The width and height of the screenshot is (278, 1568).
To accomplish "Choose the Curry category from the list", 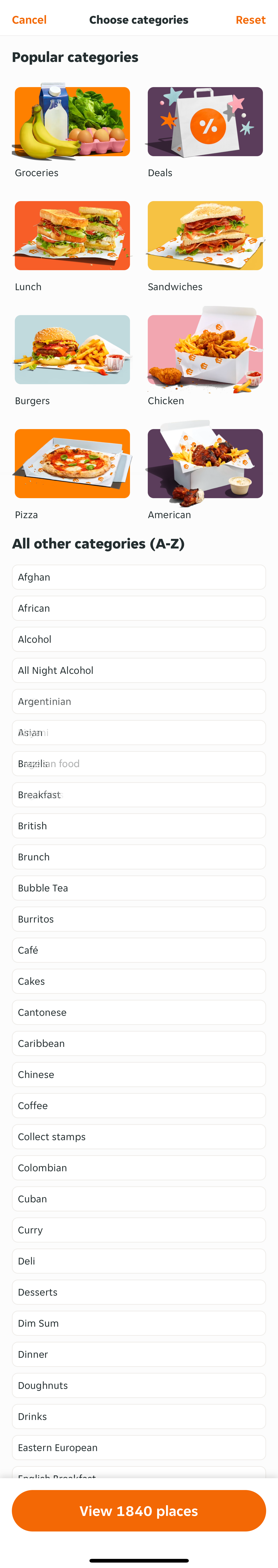I will pos(138,1229).
